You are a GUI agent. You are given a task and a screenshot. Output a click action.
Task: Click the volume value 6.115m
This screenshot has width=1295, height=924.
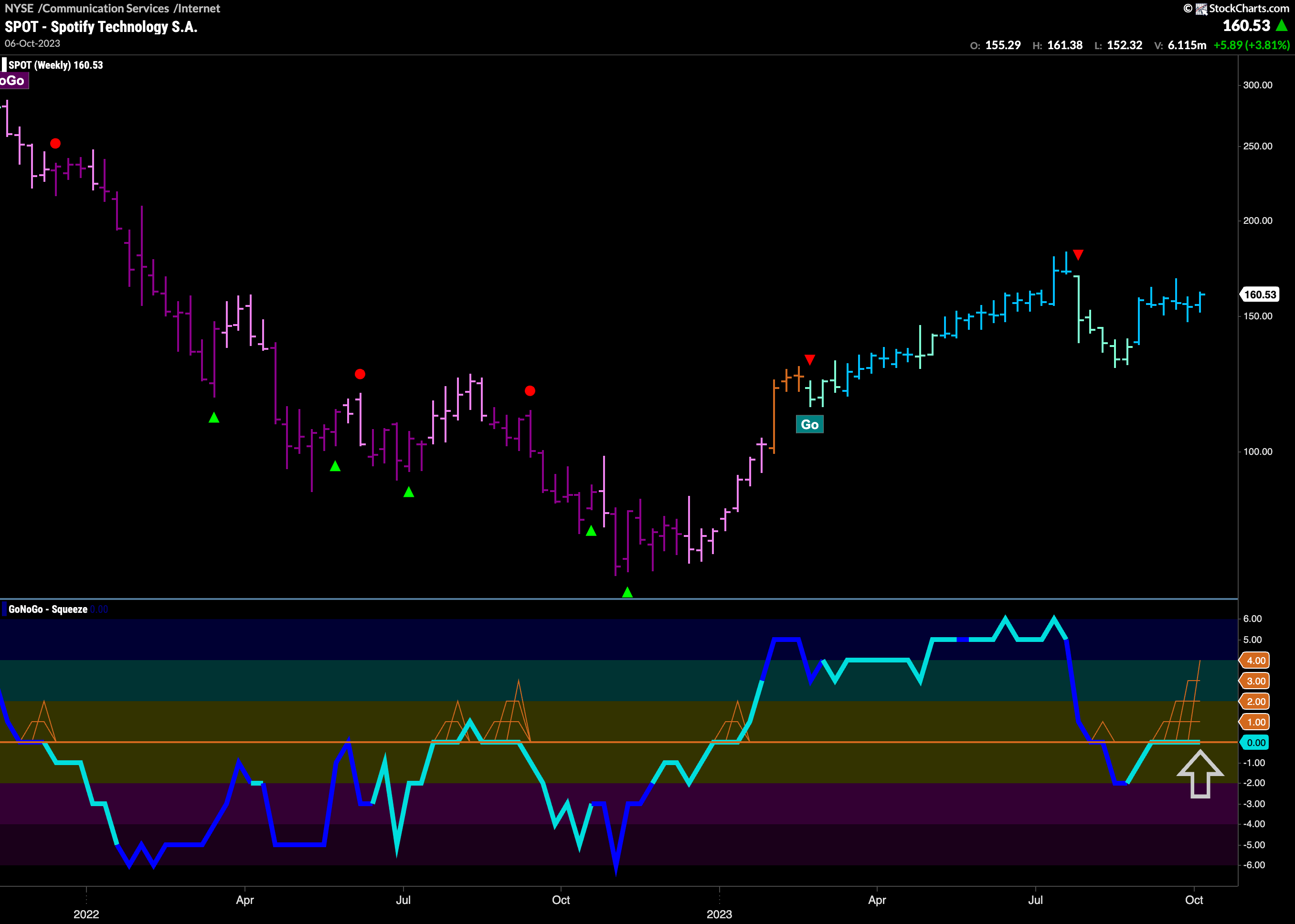[x=1187, y=45]
